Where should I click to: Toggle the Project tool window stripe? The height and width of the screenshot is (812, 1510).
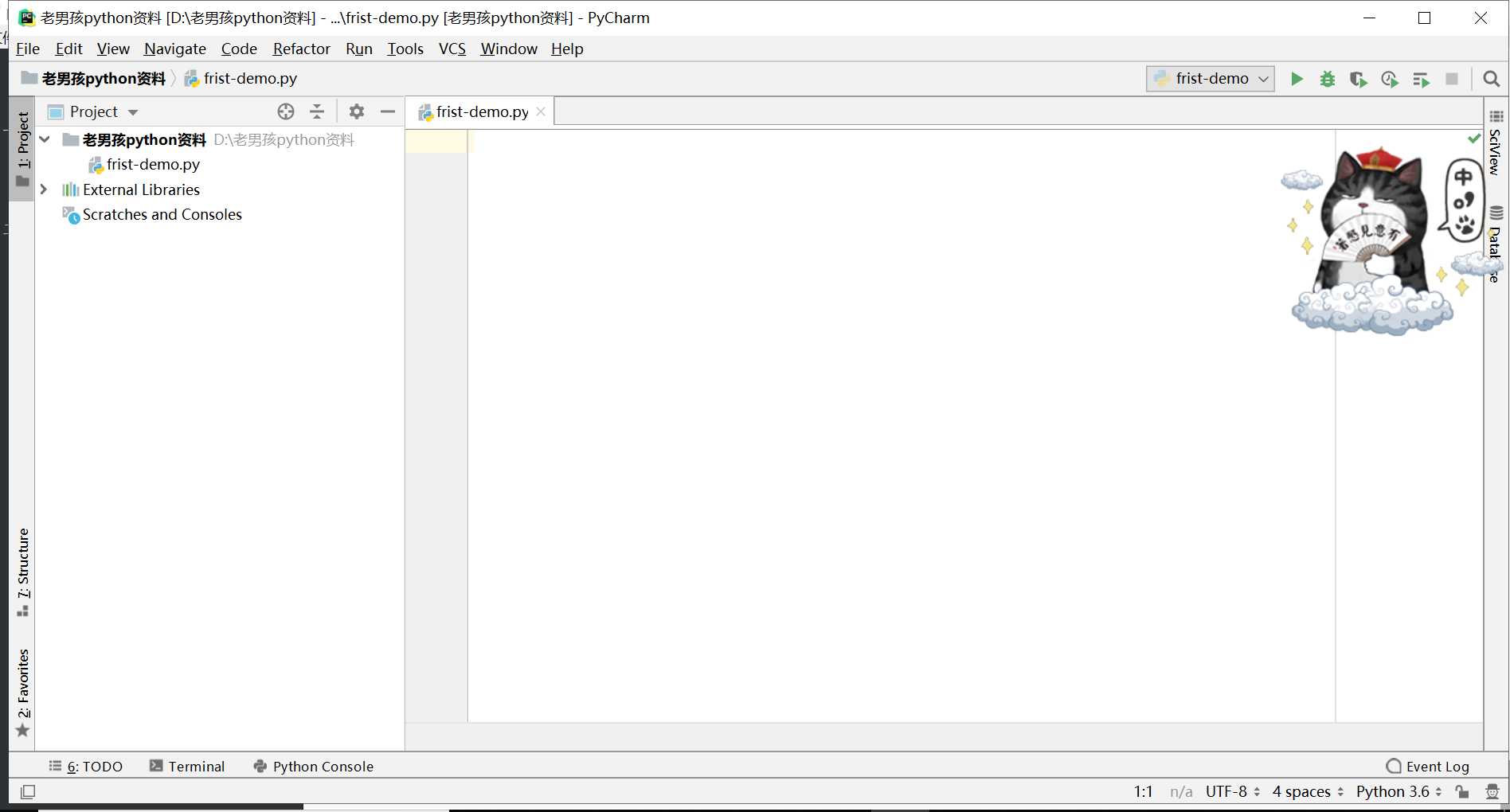pyautogui.click(x=22, y=148)
